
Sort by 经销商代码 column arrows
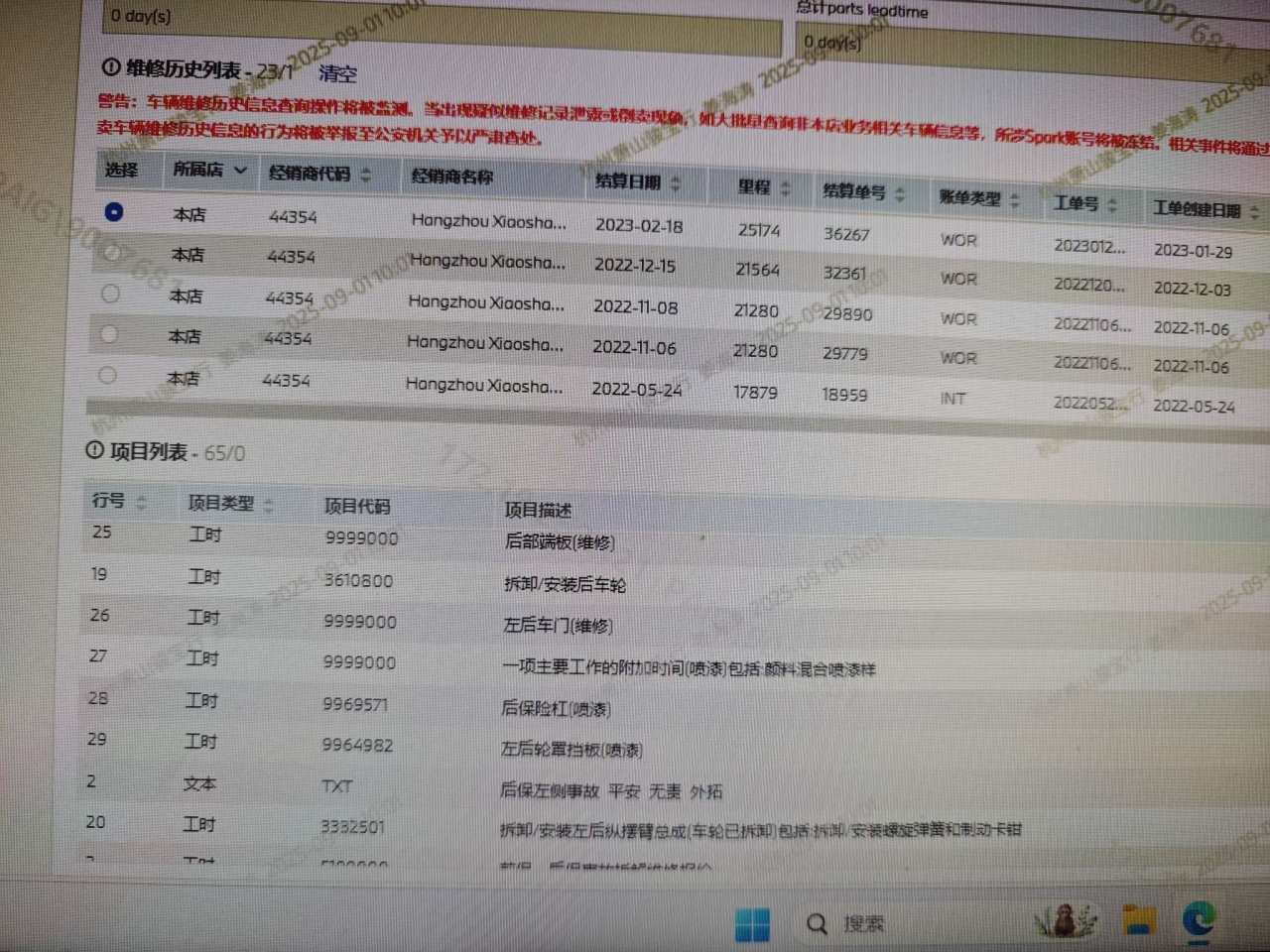pyautogui.click(x=366, y=175)
